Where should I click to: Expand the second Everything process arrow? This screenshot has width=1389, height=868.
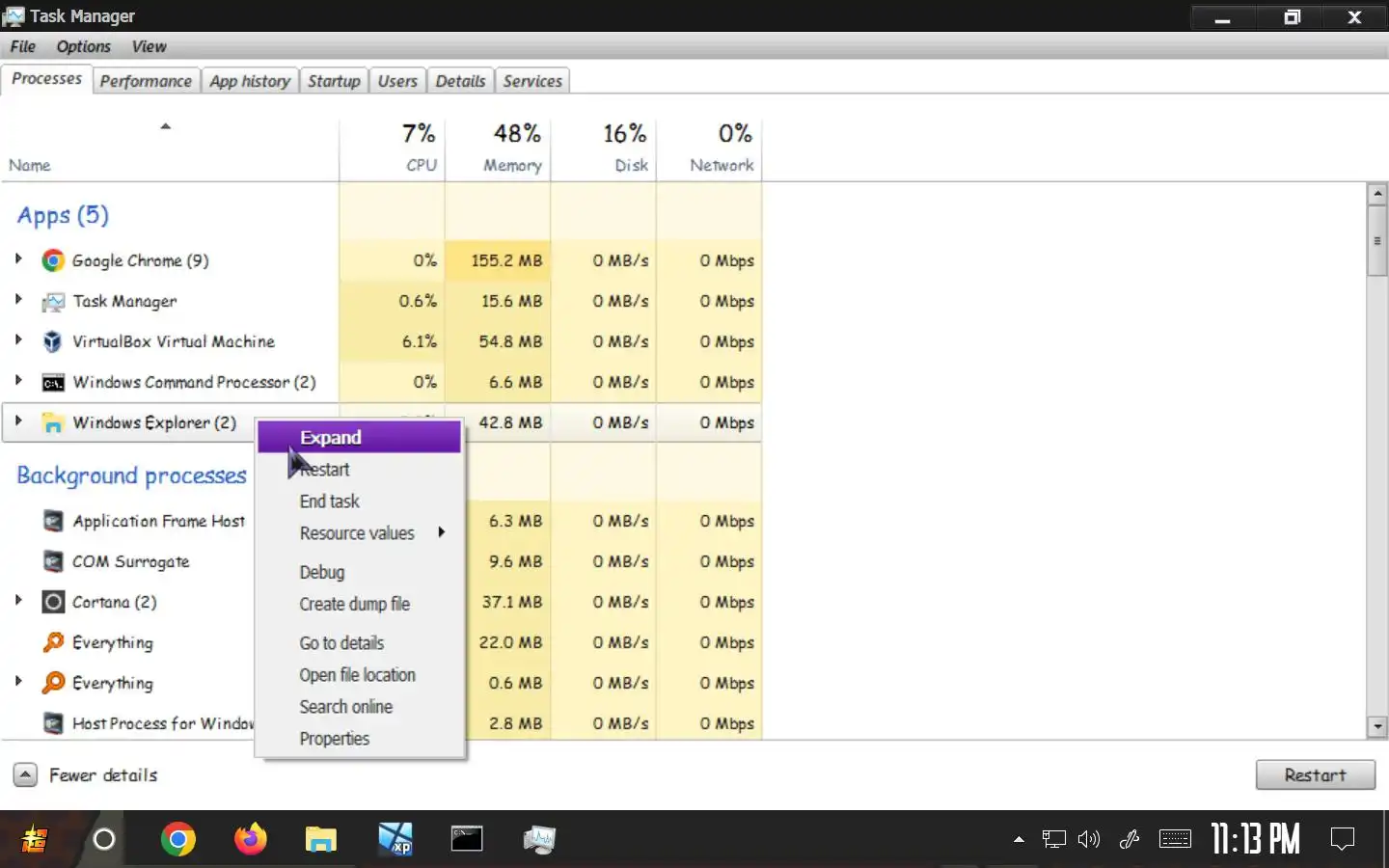tap(18, 681)
